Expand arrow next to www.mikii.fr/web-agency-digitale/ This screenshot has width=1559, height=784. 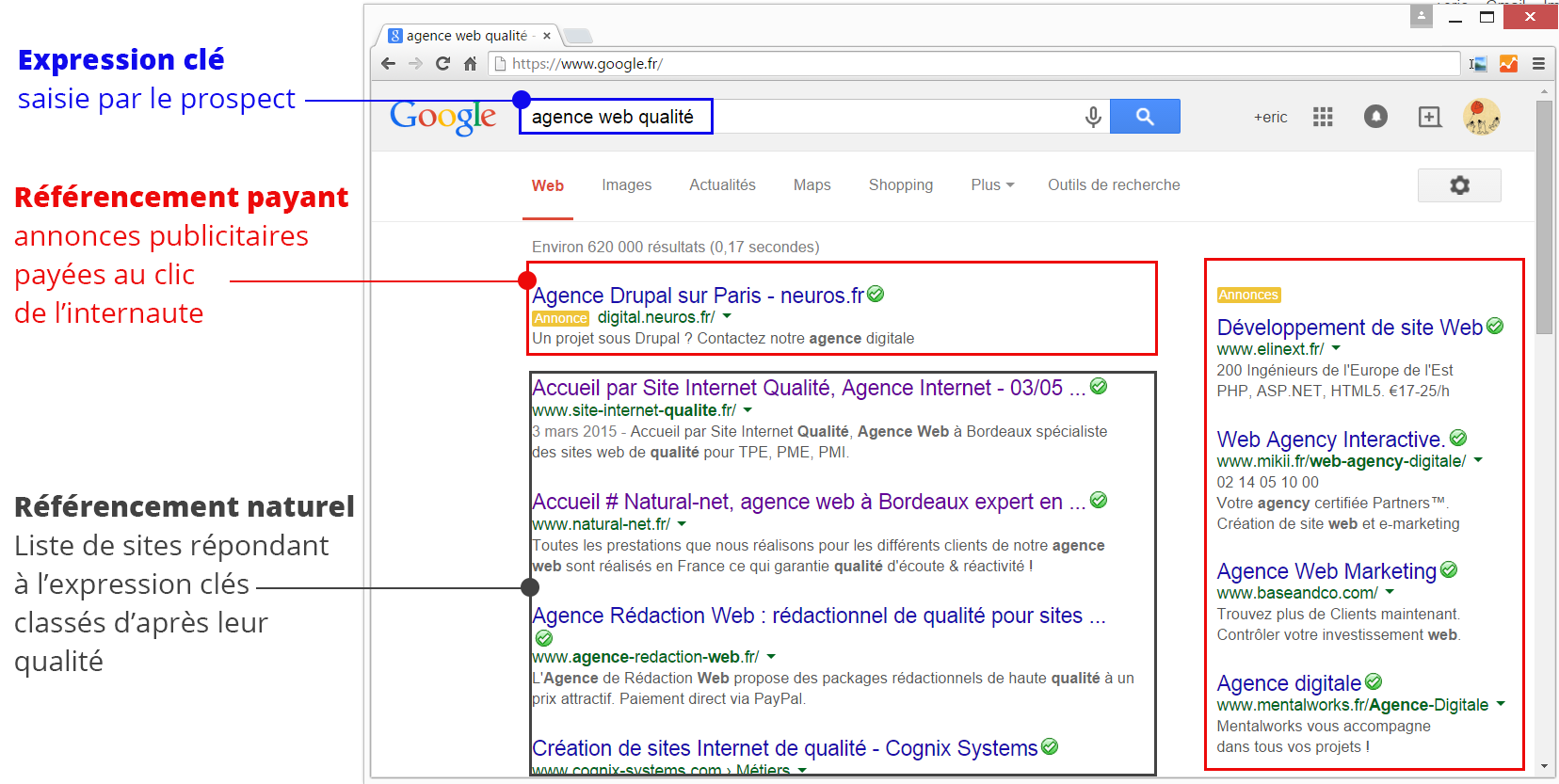(x=1478, y=461)
